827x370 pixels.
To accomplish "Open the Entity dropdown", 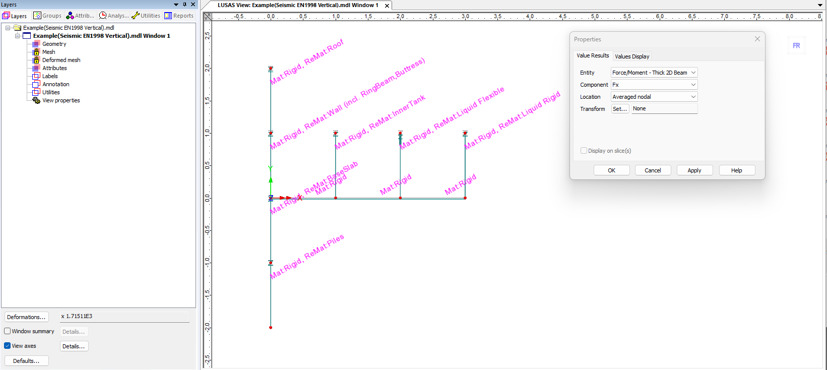I will (x=654, y=72).
